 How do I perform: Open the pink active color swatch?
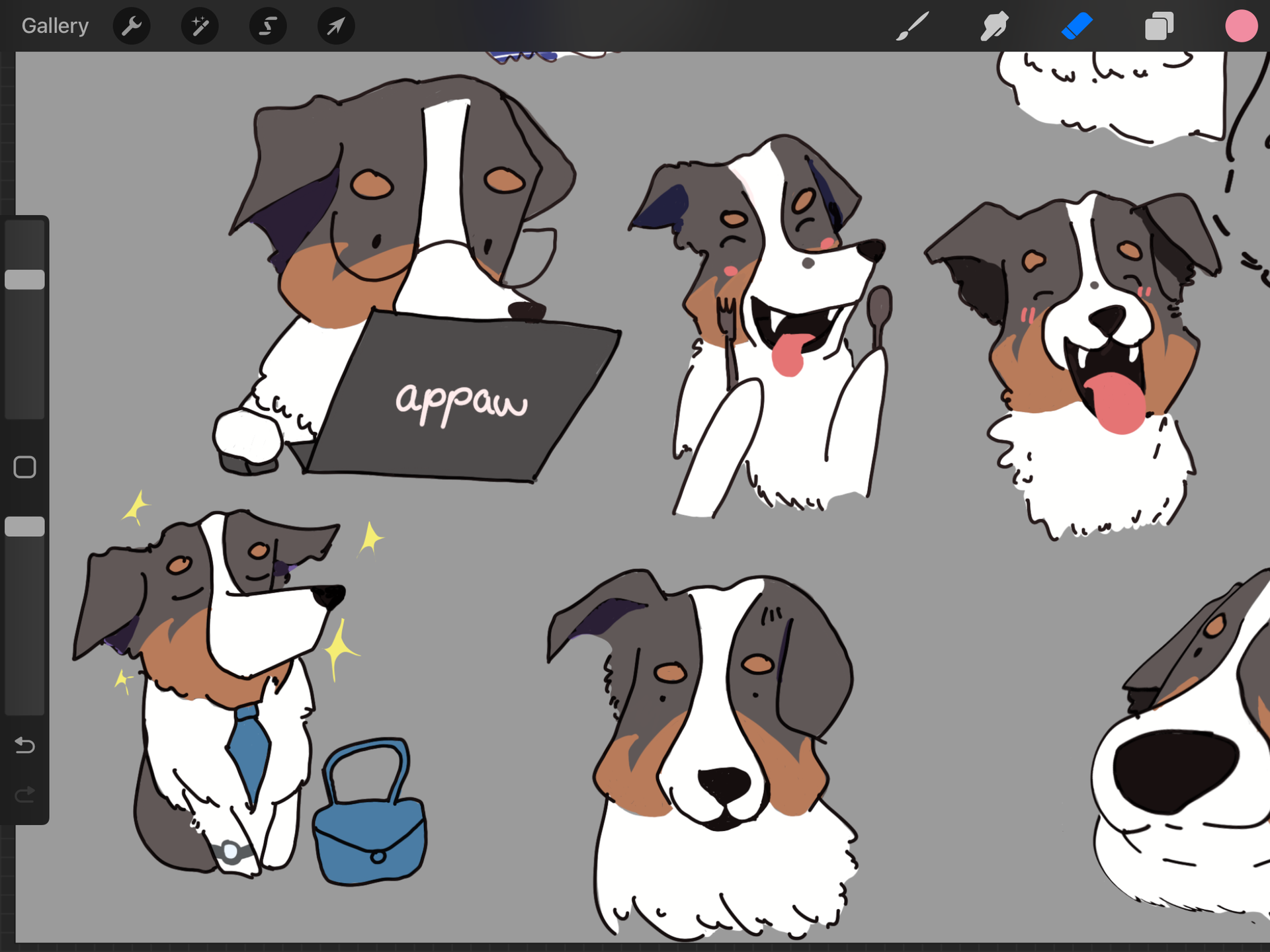tap(1241, 26)
